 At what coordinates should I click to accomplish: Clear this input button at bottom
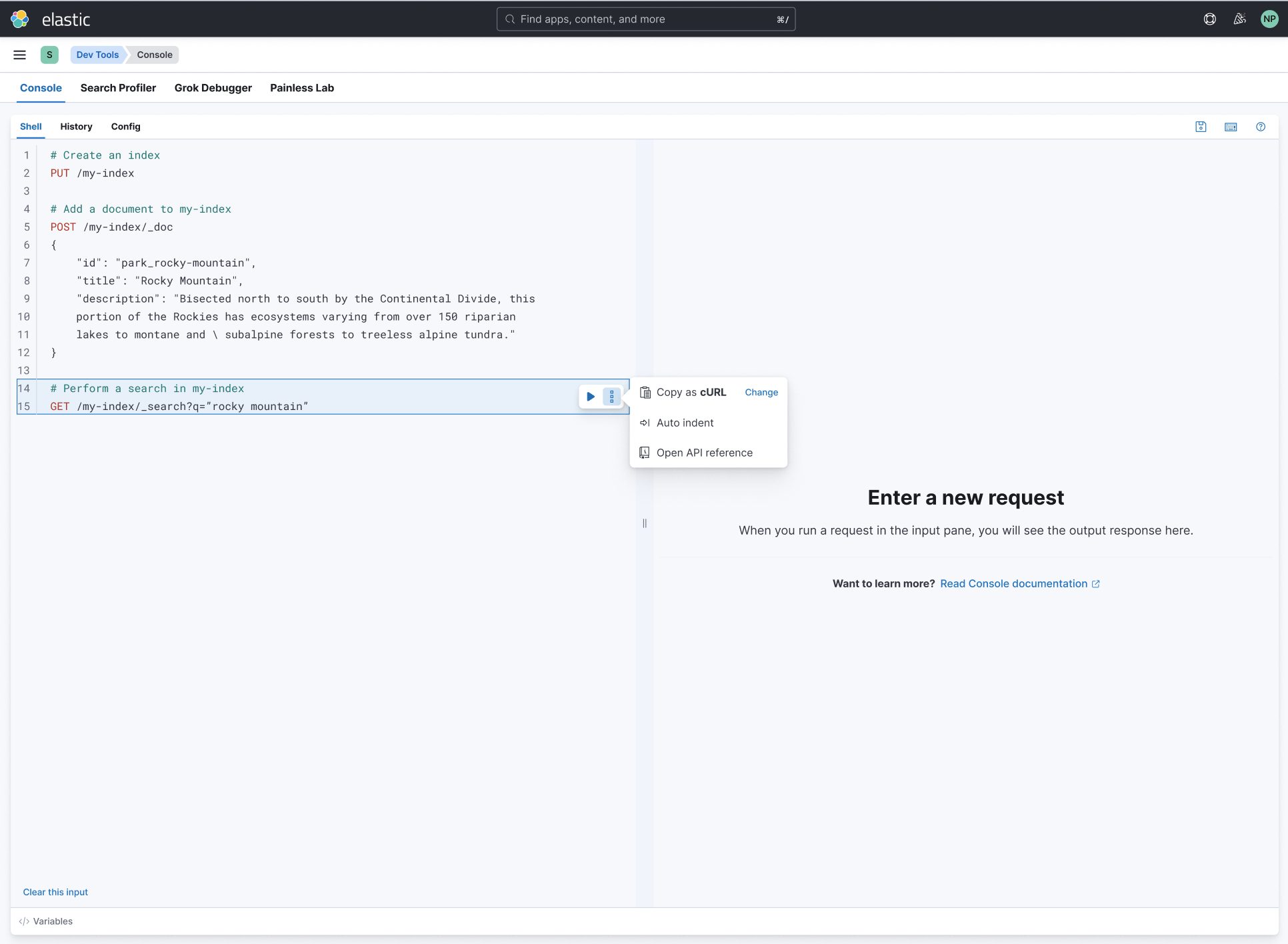click(x=55, y=892)
